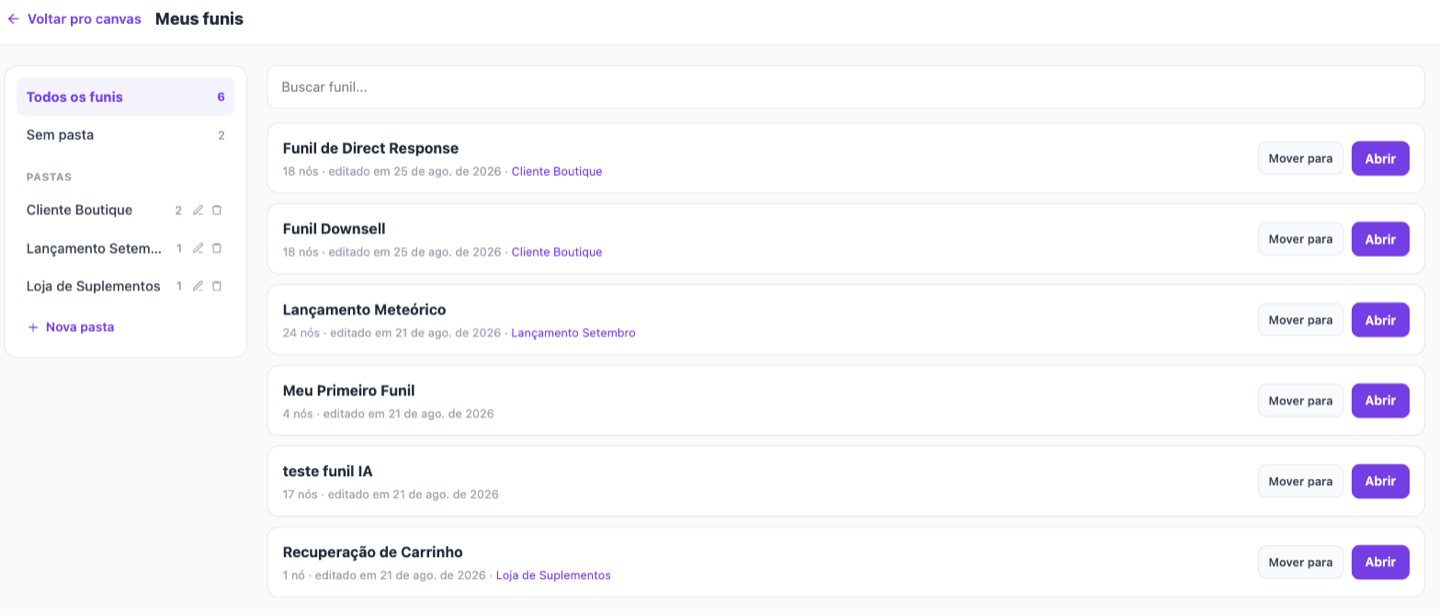The image size is (1440, 615).
Task: Go back using Voltar pro canvas
Action: (74, 19)
